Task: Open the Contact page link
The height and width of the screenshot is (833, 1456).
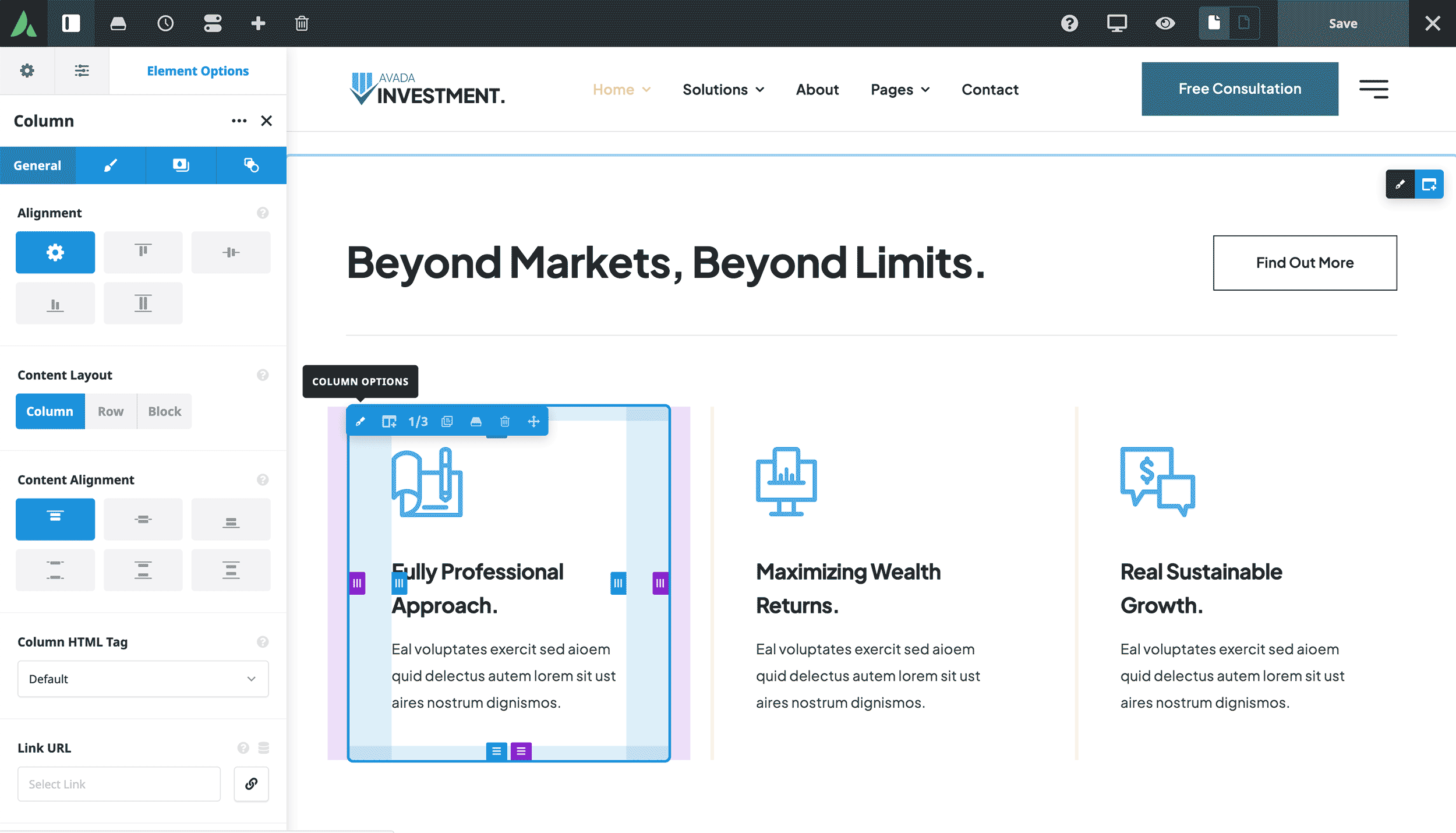Action: click(990, 90)
